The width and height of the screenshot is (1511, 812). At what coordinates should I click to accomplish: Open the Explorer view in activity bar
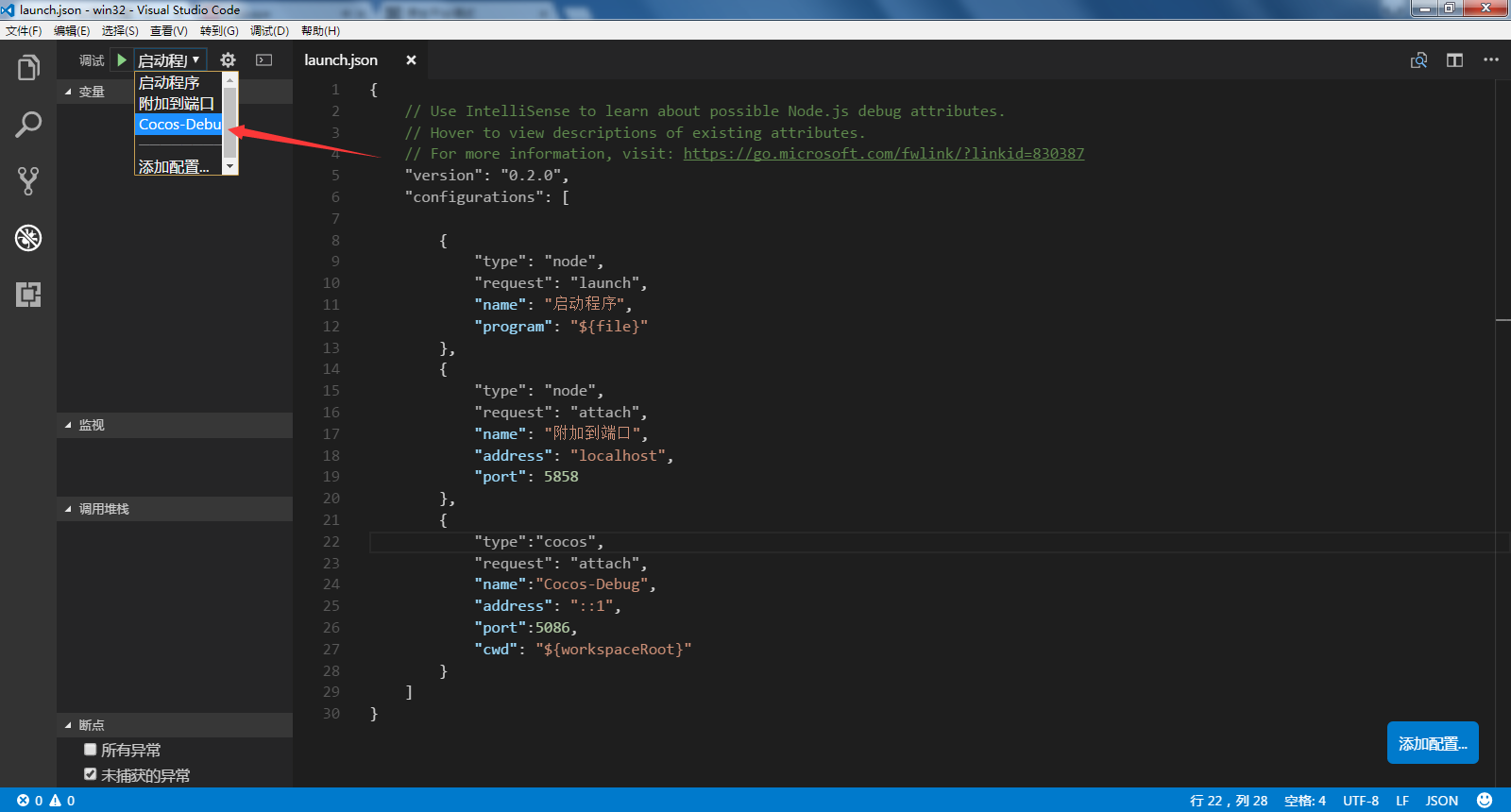28,68
